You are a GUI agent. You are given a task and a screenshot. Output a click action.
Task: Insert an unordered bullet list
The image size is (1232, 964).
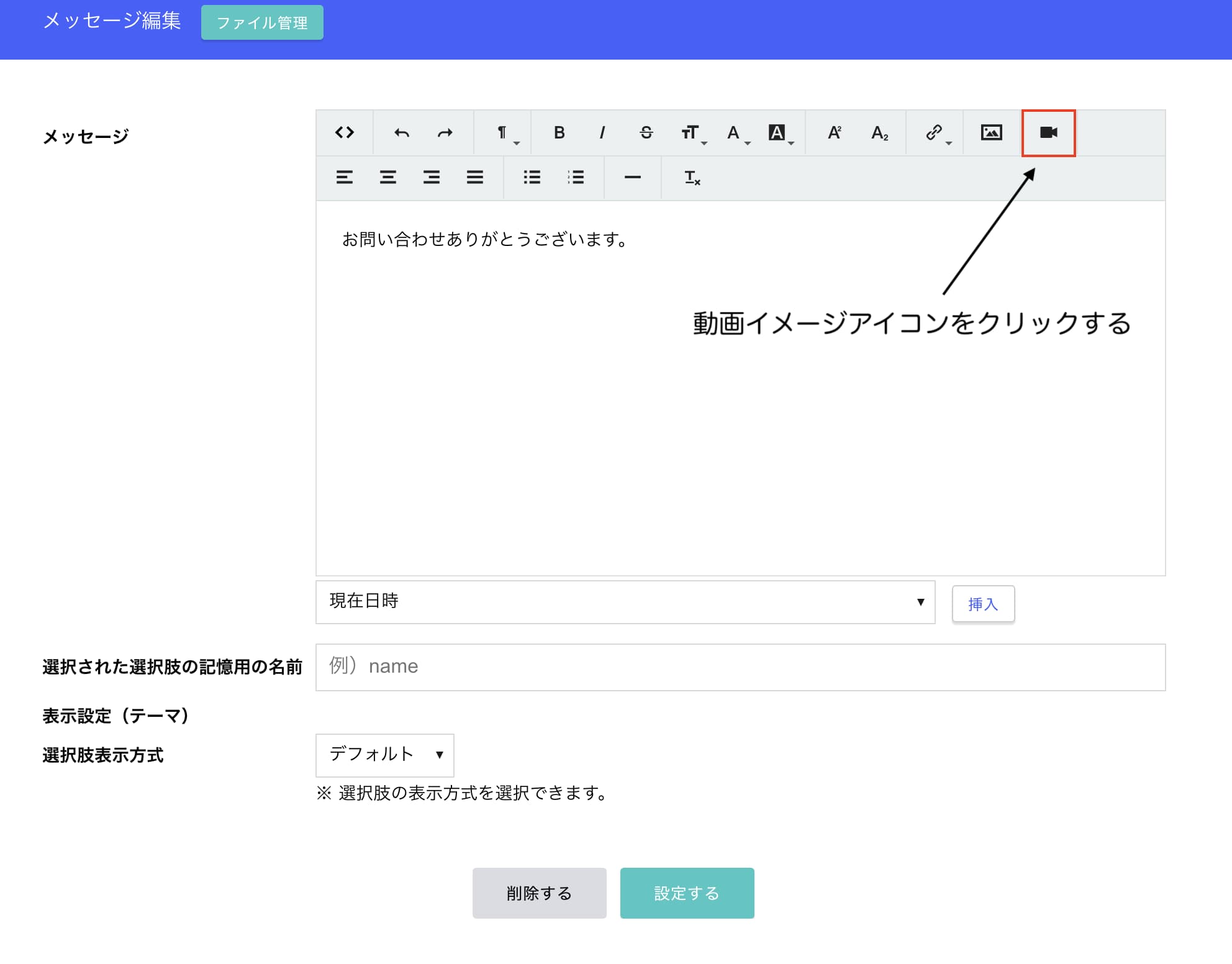[x=532, y=178]
